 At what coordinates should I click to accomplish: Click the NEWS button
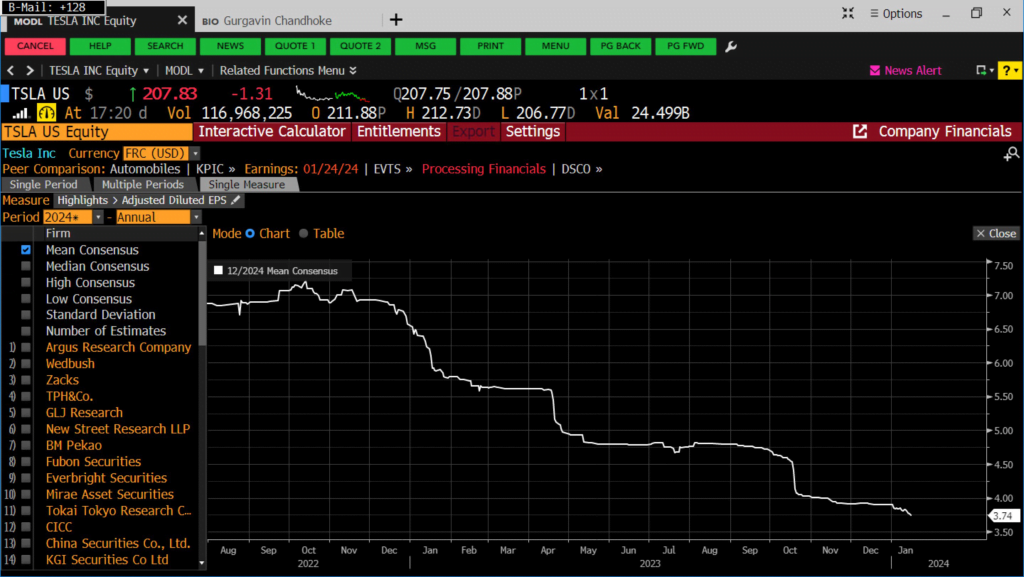pos(230,46)
